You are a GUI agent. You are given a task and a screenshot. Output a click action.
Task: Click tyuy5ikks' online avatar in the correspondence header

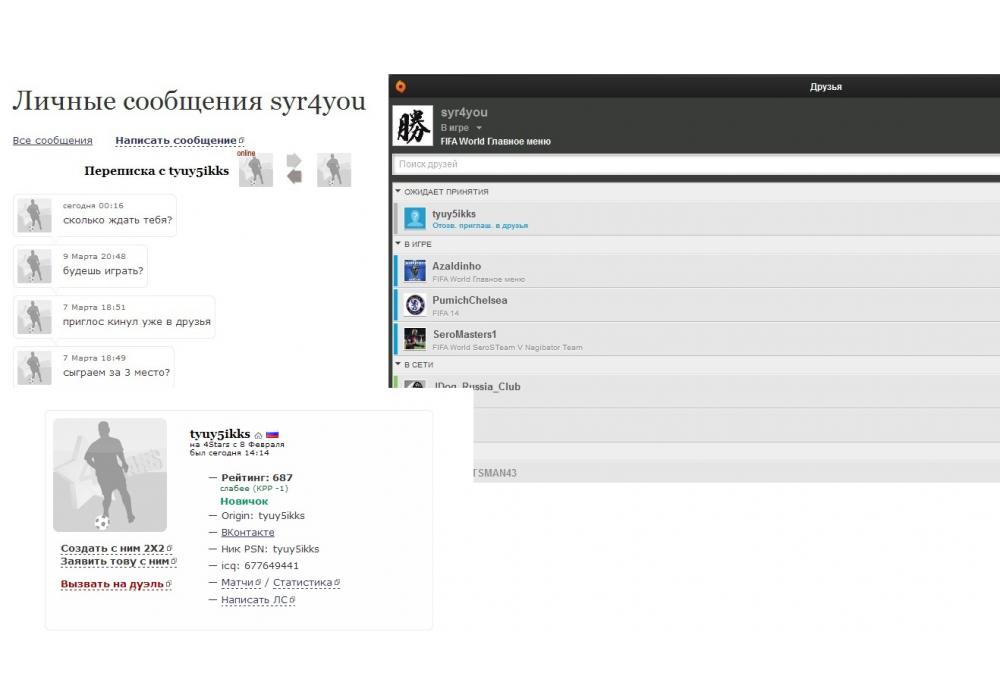[x=256, y=170]
